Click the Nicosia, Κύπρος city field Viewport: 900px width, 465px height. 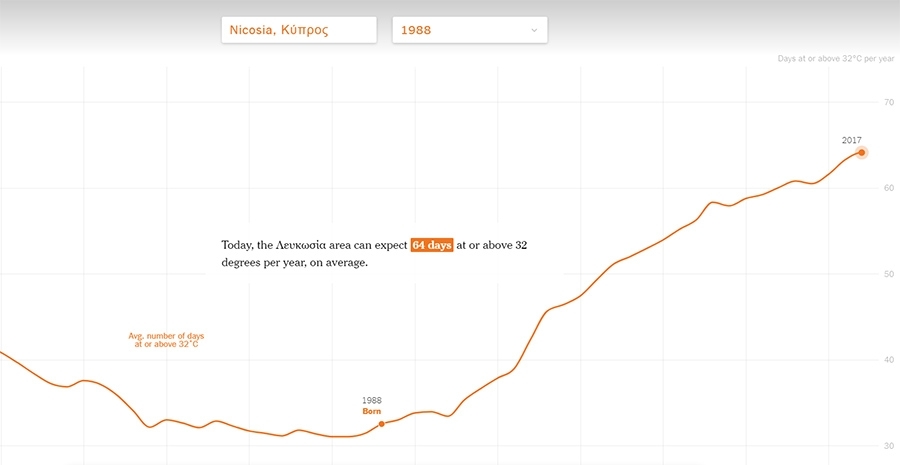pyautogui.click(x=299, y=30)
